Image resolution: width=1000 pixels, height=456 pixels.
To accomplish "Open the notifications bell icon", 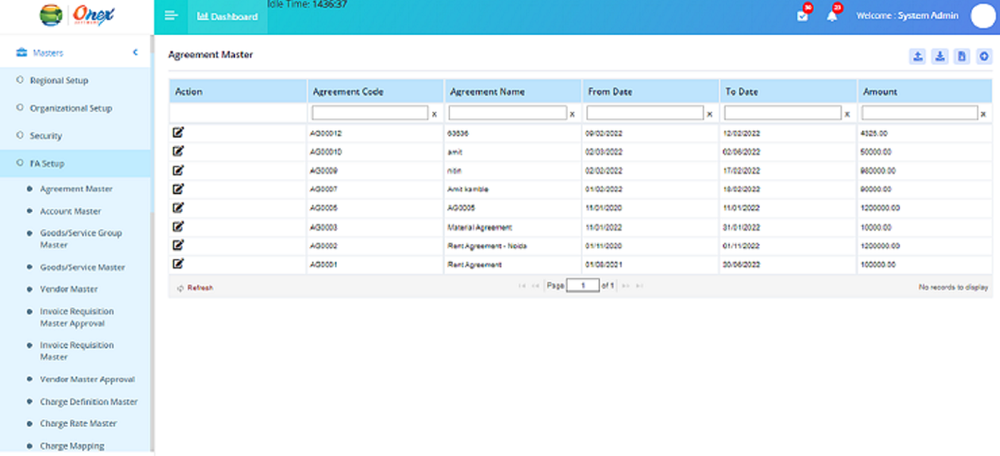I will click(x=832, y=16).
